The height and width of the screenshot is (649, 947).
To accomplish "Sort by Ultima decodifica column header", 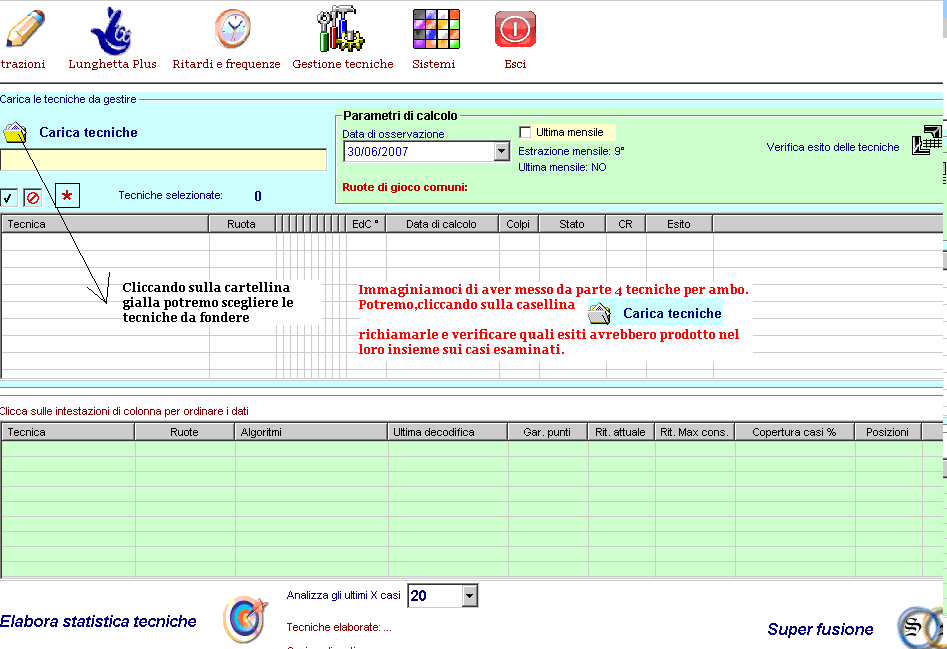I will [x=447, y=432].
